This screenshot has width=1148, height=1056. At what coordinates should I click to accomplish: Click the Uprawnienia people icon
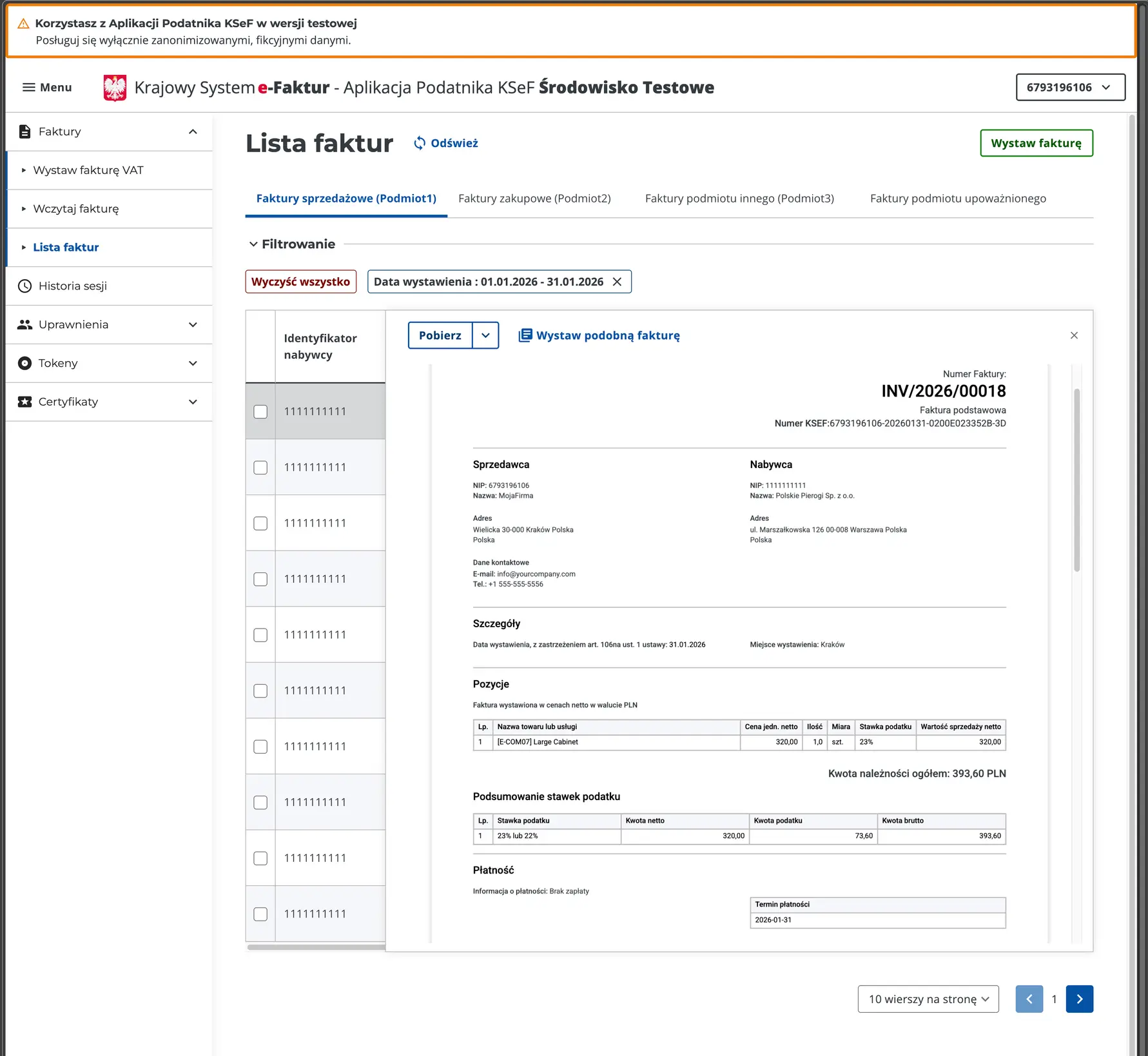pyautogui.click(x=24, y=324)
